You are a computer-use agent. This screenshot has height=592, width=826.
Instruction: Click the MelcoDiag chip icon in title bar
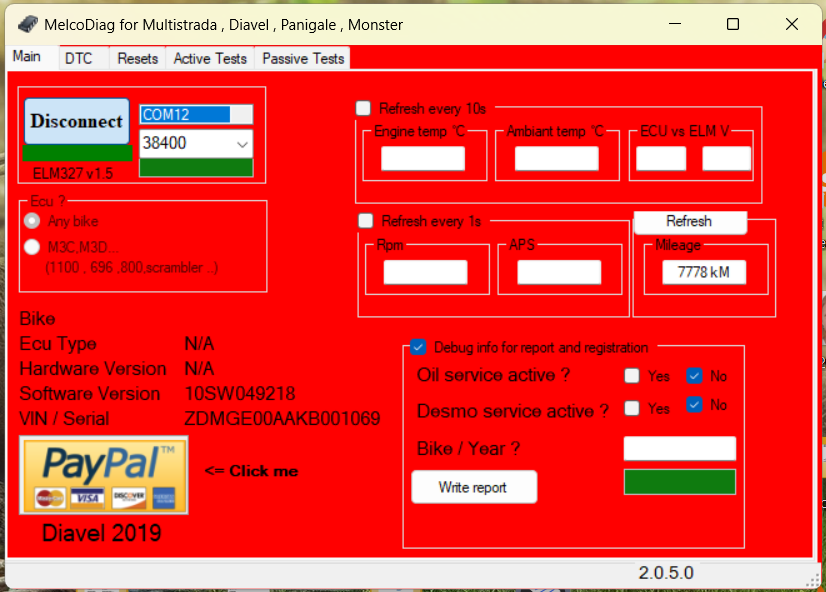28,24
